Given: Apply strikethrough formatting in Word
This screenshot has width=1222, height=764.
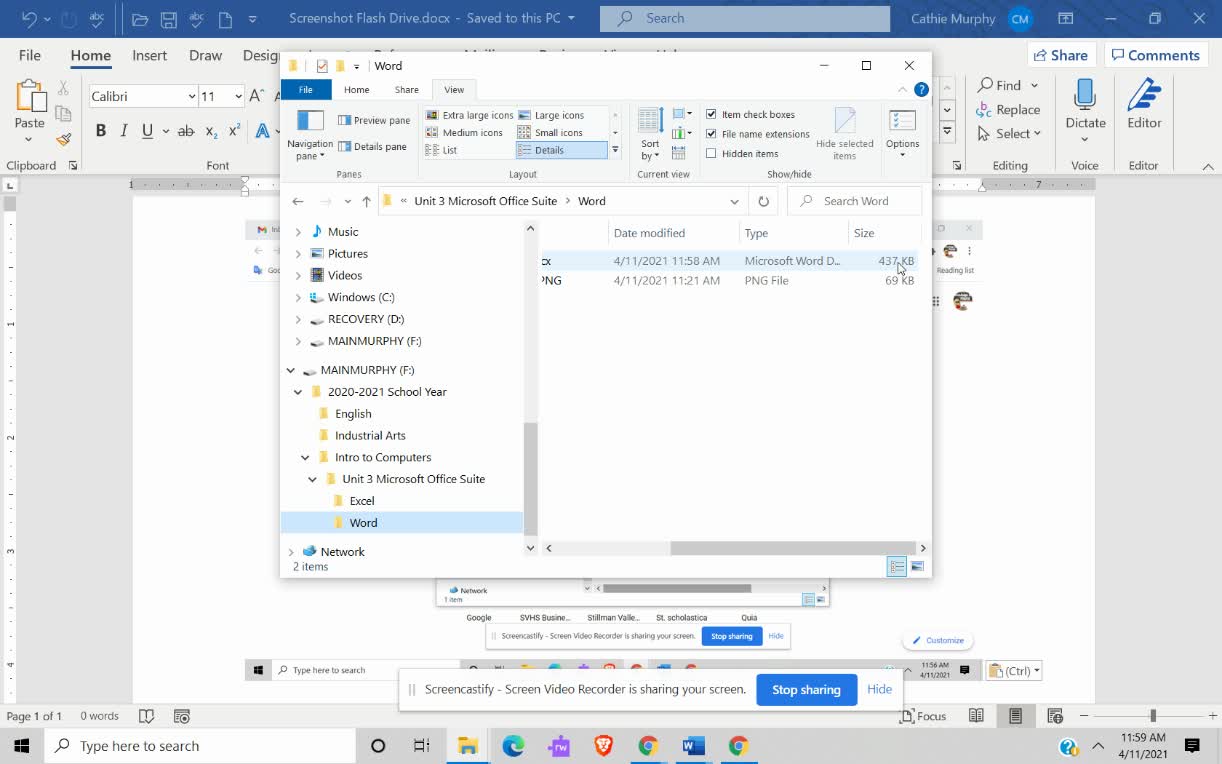Looking at the screenshot, I should pos(185,131).
